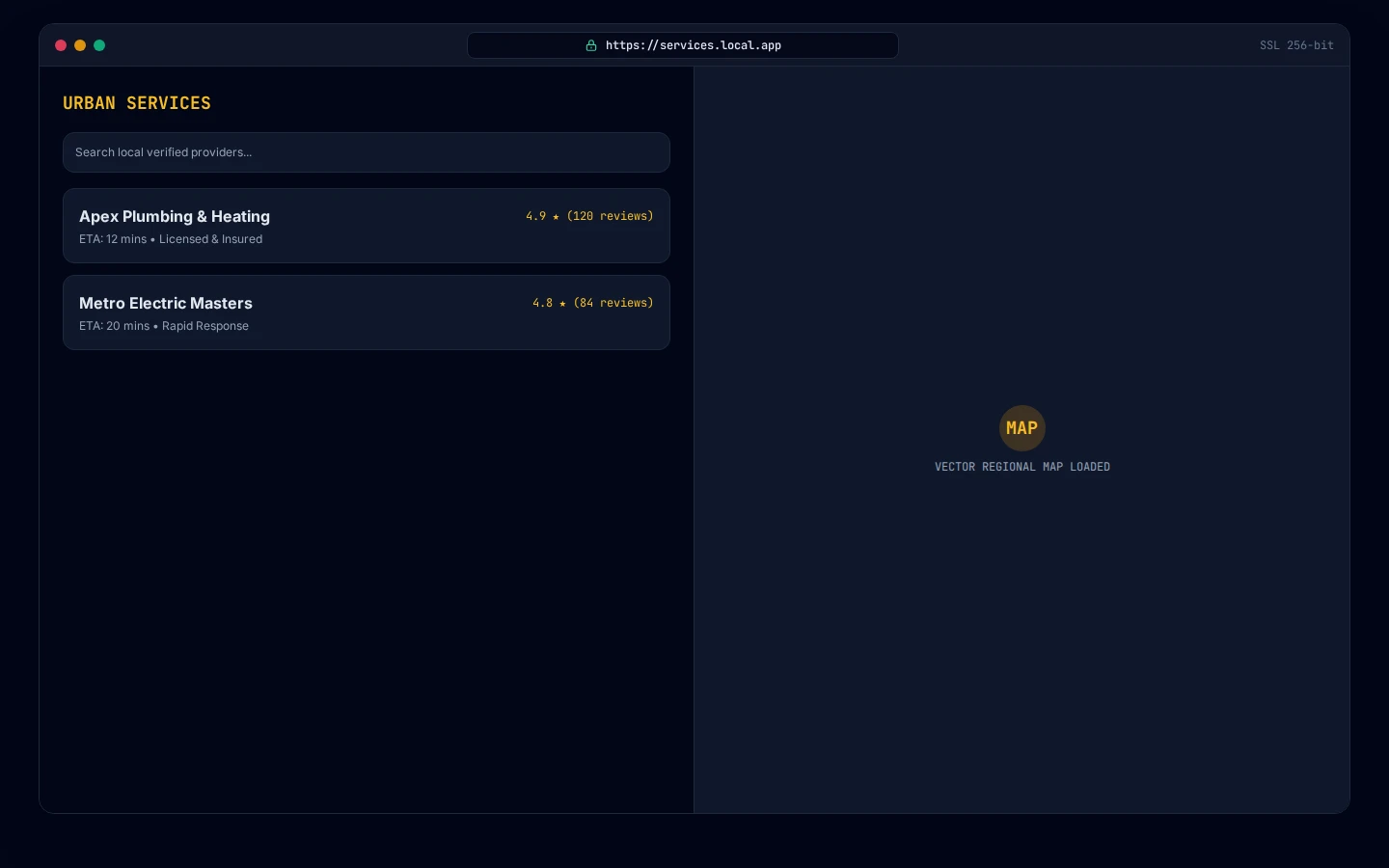Open the Metro Electric Masters listing

367,312
